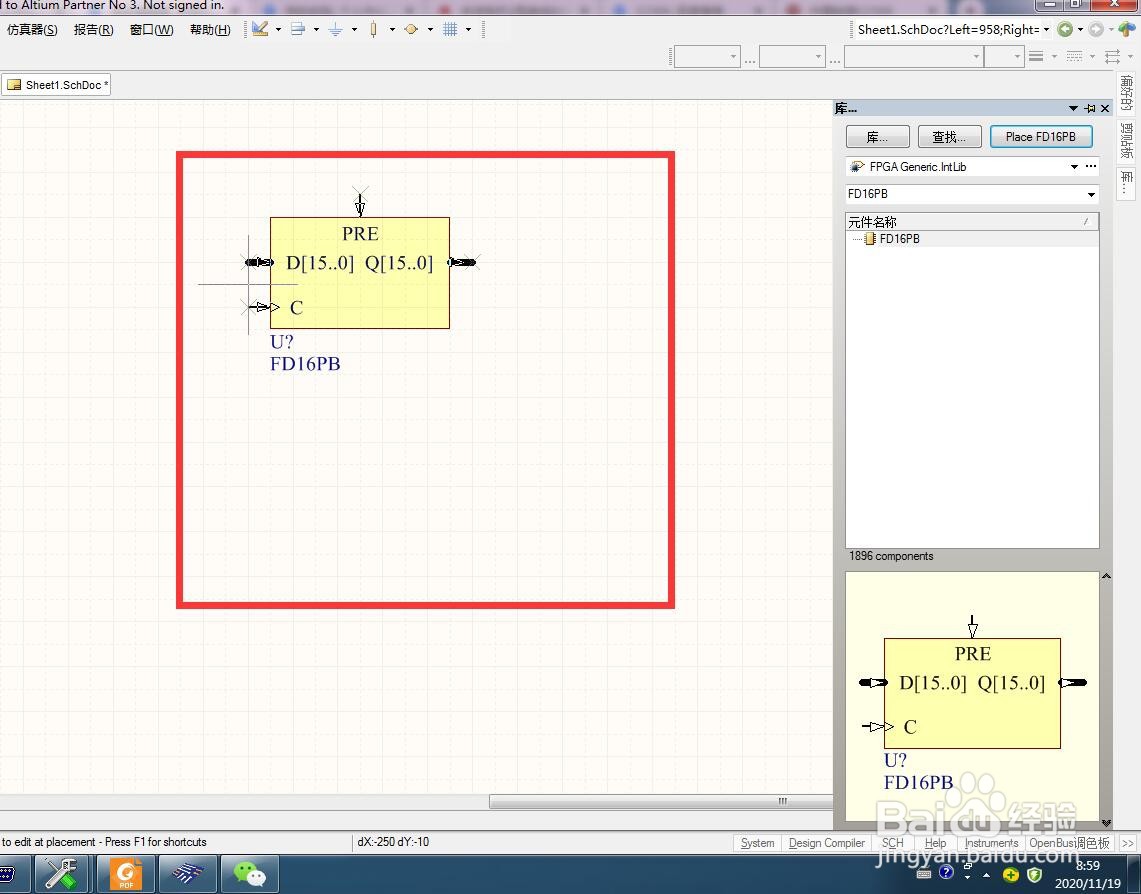Viewport: 1141px width, 894px height.
Task: Click the alignment tools toolbar icon
Action: click(298, 29)
